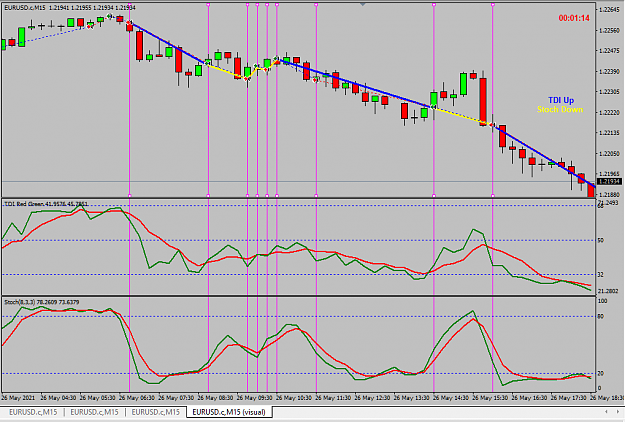Click price scale value 1.22475

pos(609,51)
